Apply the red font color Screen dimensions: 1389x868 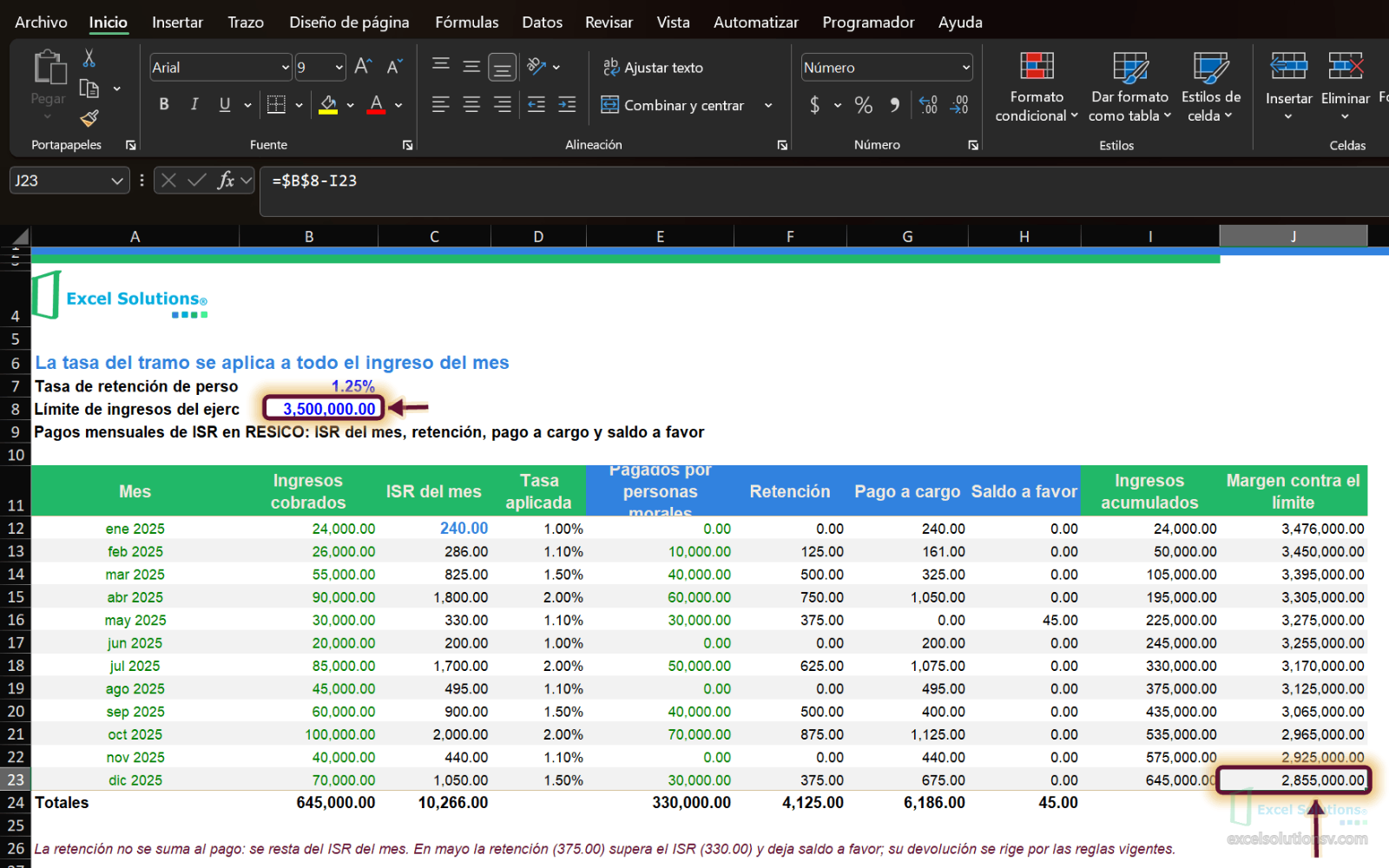(x=376, y=105)
